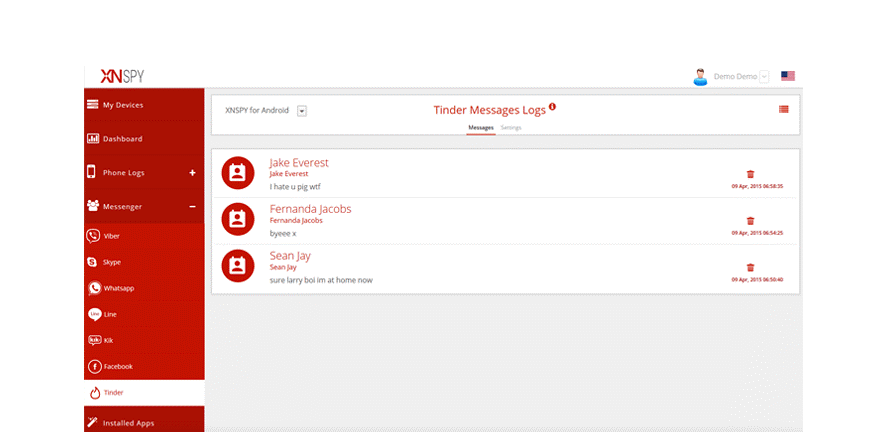Click the Messenger people icon
The height and width of the screenshot is (432, 885).
pos(93,206)
